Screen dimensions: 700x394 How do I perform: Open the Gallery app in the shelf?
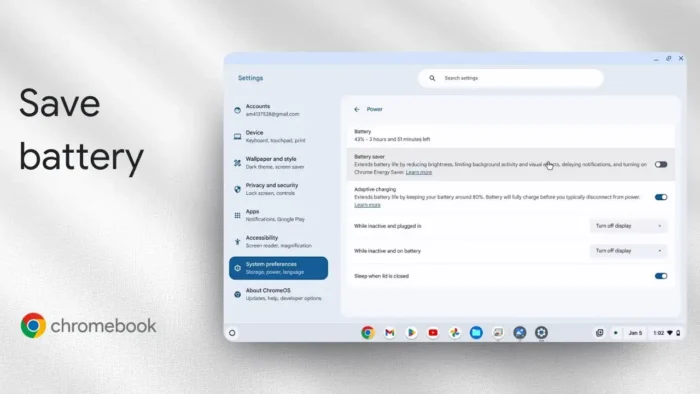(498, 332)
